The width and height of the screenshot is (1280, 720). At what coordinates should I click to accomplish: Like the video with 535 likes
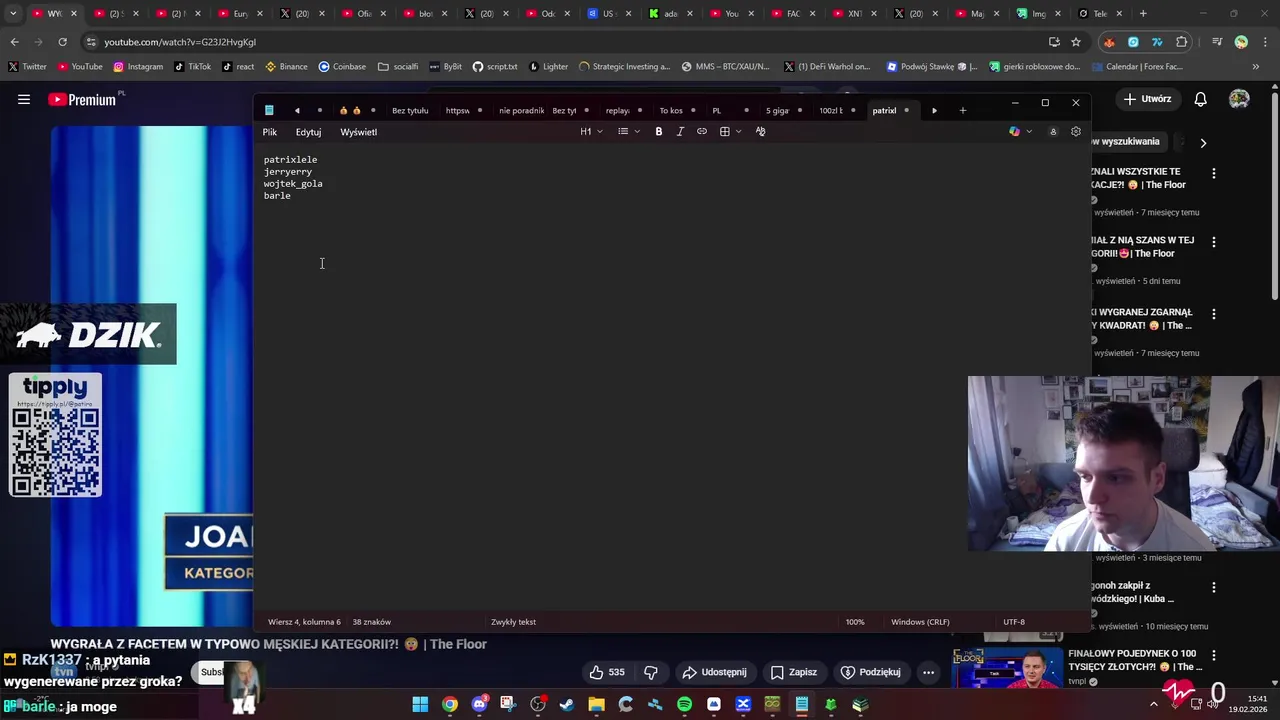point(607,672)
